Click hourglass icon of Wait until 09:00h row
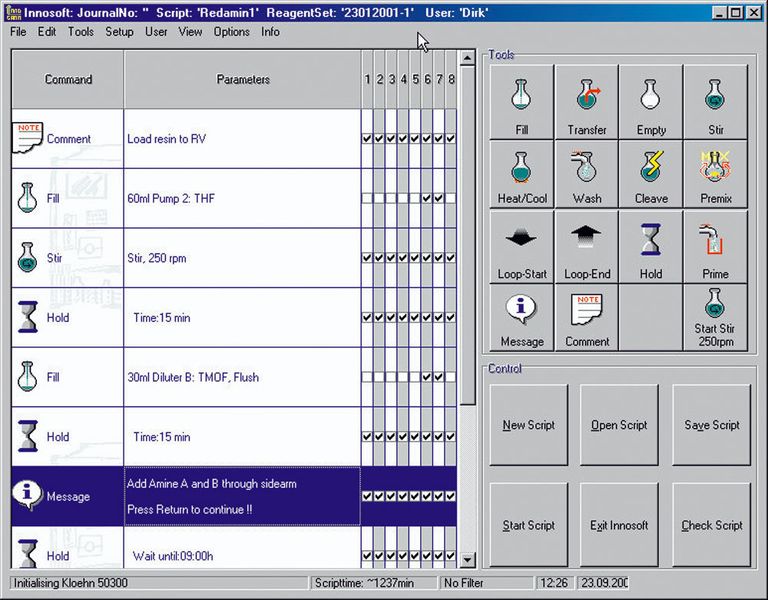Viewport: 768px width, 600px height. [x=27, y=553]
